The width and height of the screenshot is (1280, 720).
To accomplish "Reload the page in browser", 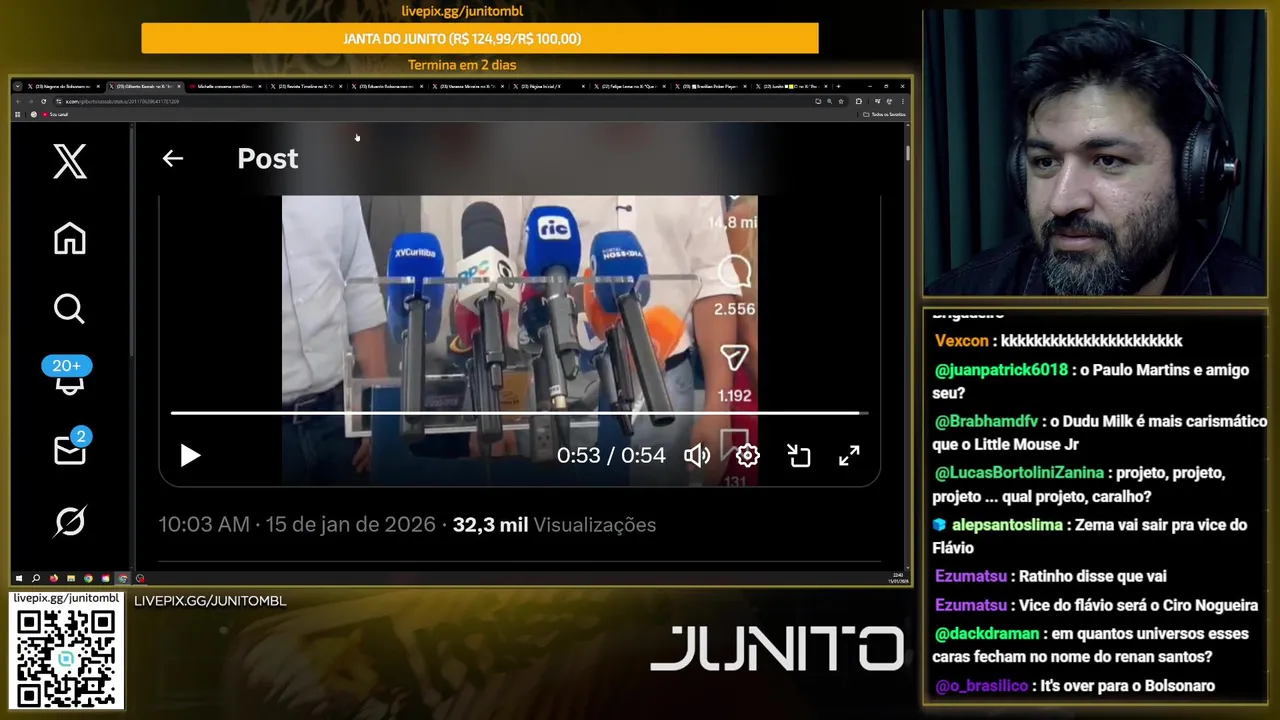I will coord(44,102).
